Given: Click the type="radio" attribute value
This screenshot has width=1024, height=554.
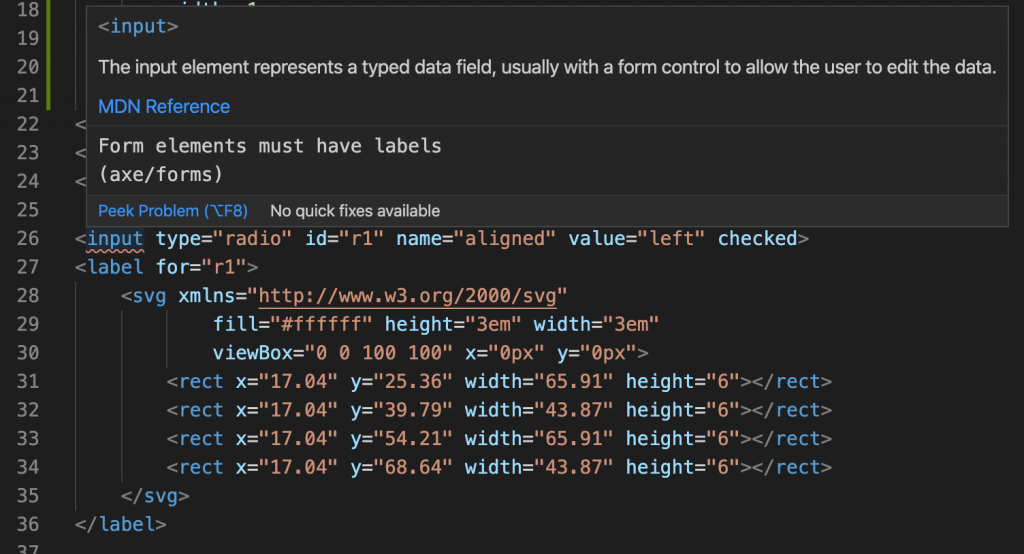Looking at the screenshot, I should pos(223,238).
